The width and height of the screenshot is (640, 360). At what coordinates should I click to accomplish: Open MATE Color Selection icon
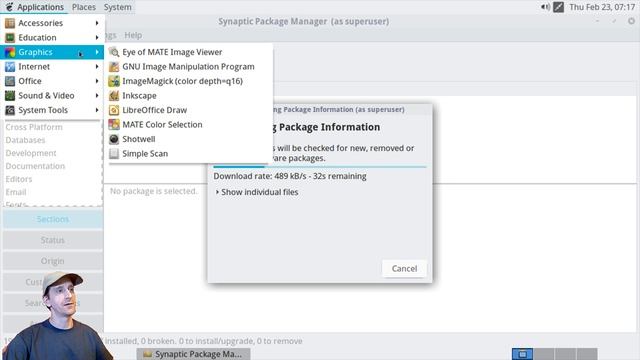click(114, 124)
